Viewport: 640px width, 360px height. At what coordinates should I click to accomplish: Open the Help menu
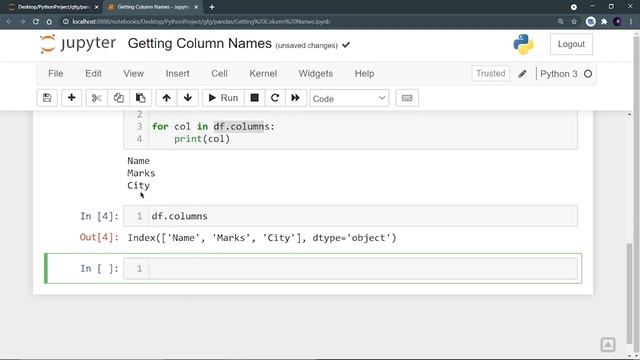tap(364, 73)
